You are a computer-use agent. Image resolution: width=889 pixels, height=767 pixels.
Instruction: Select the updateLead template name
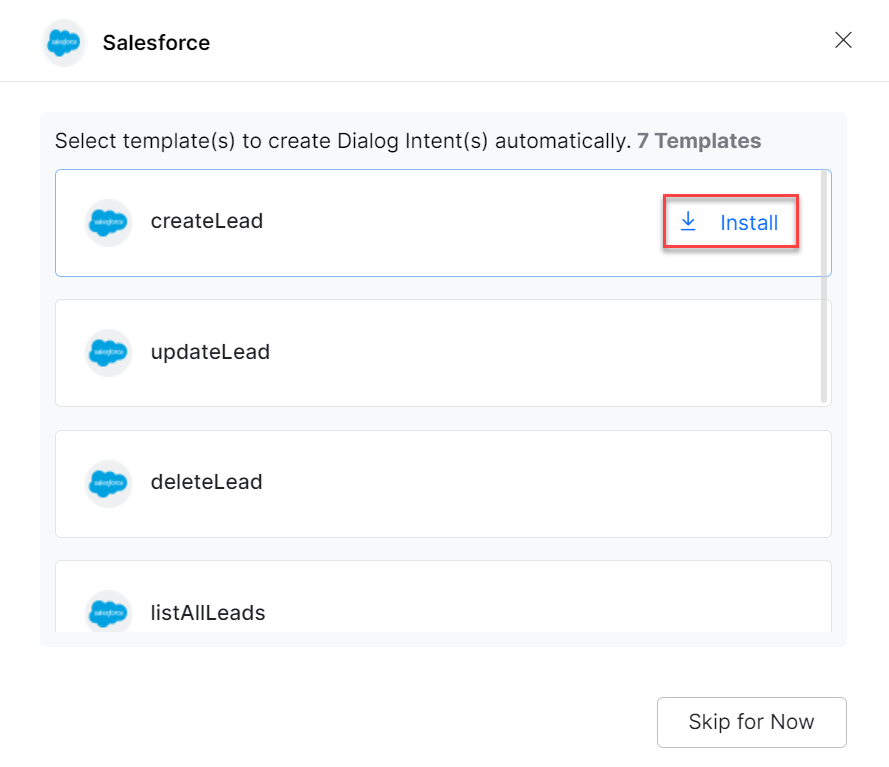[210, 352]
